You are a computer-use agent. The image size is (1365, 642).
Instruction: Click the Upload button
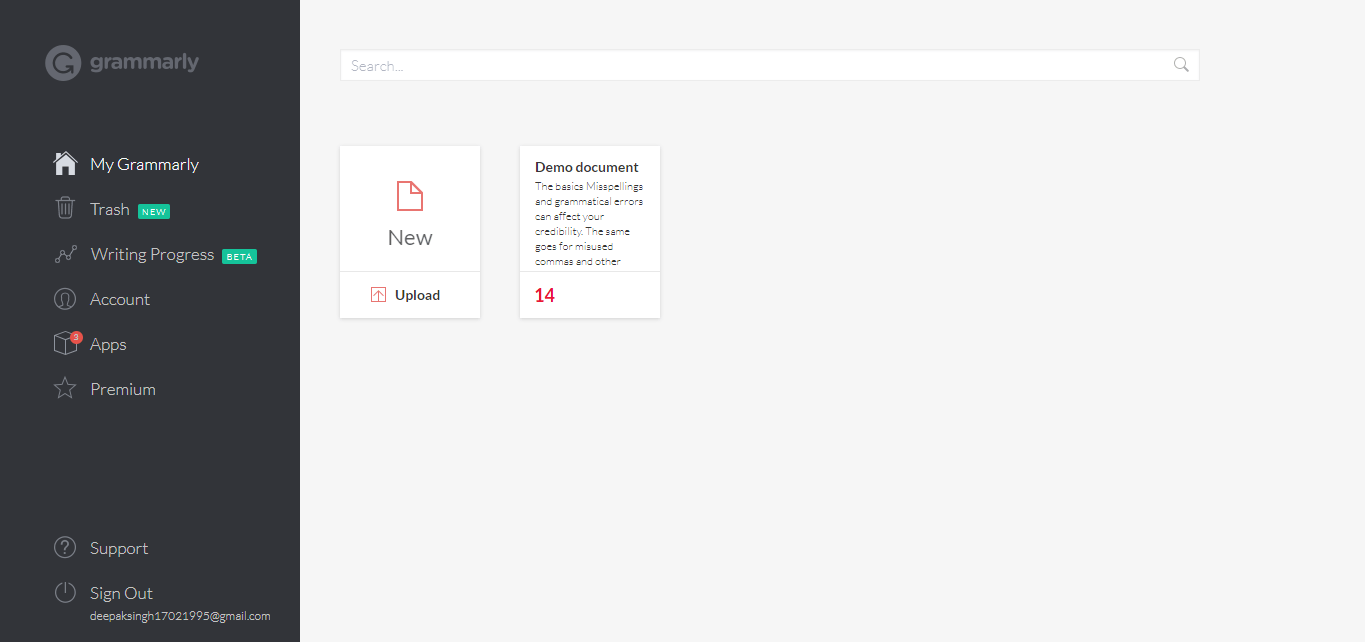[410, 294]
